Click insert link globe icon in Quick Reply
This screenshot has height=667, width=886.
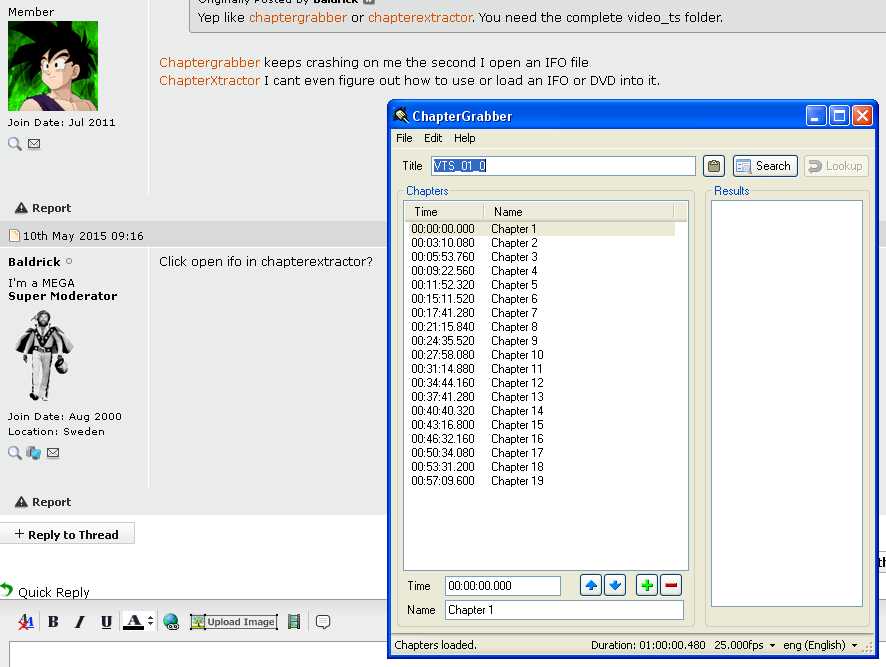171,622
